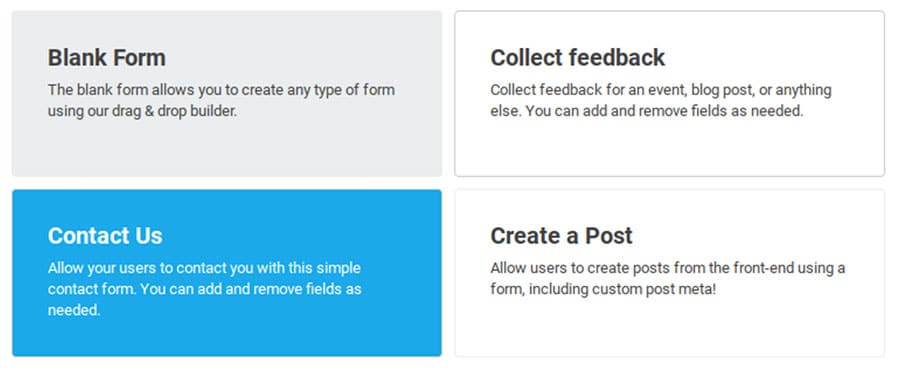Open the Contact Us template
The height and width of the screenshot is (377, 900).
click(227, 273)
